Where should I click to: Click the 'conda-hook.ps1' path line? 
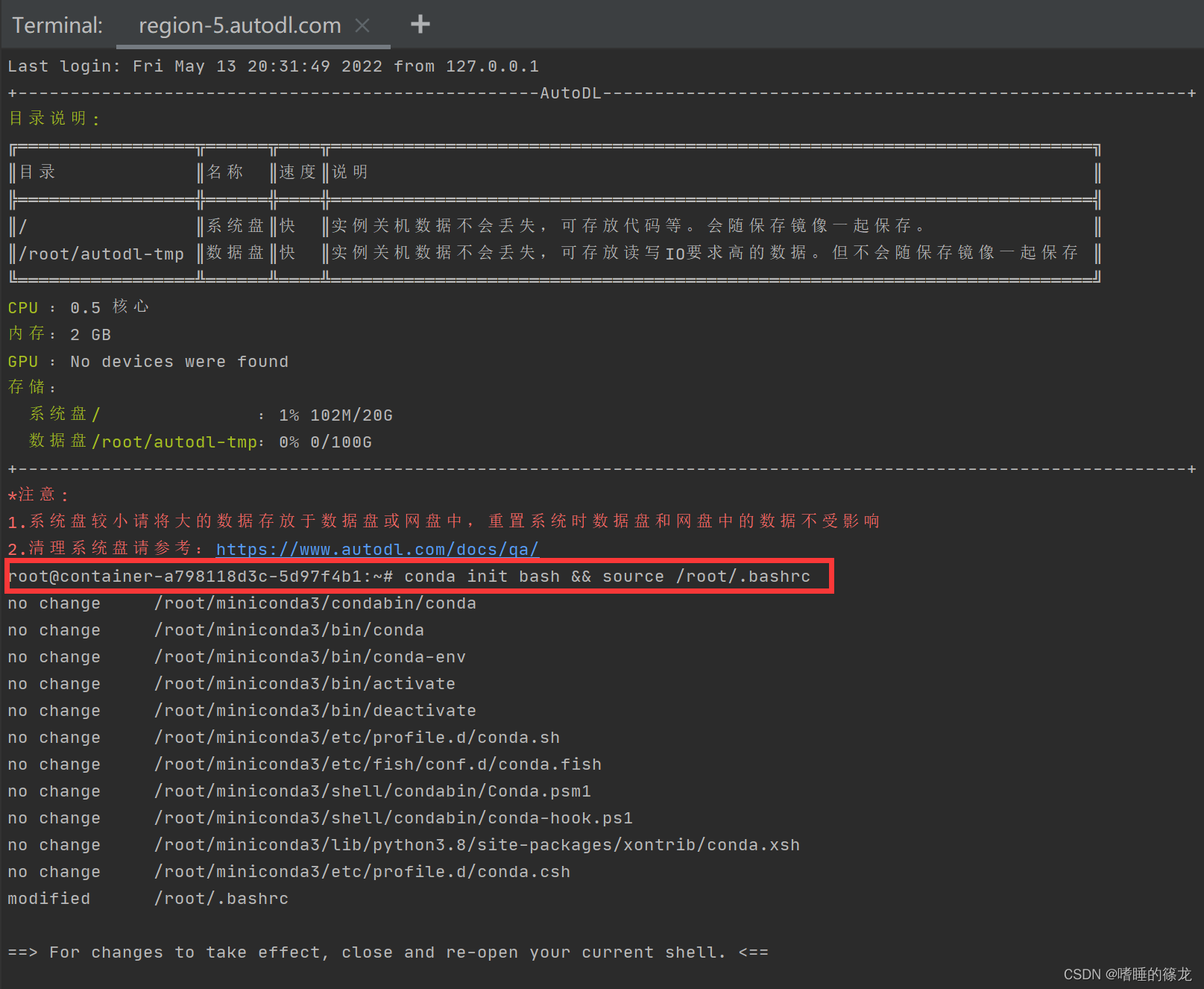click(x=394, y=818)
